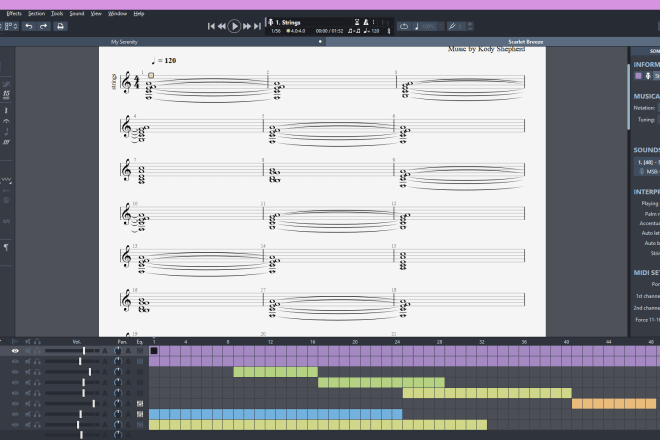Open the Sound menu
The image size is (660, 440).
(x=77, y=13)
